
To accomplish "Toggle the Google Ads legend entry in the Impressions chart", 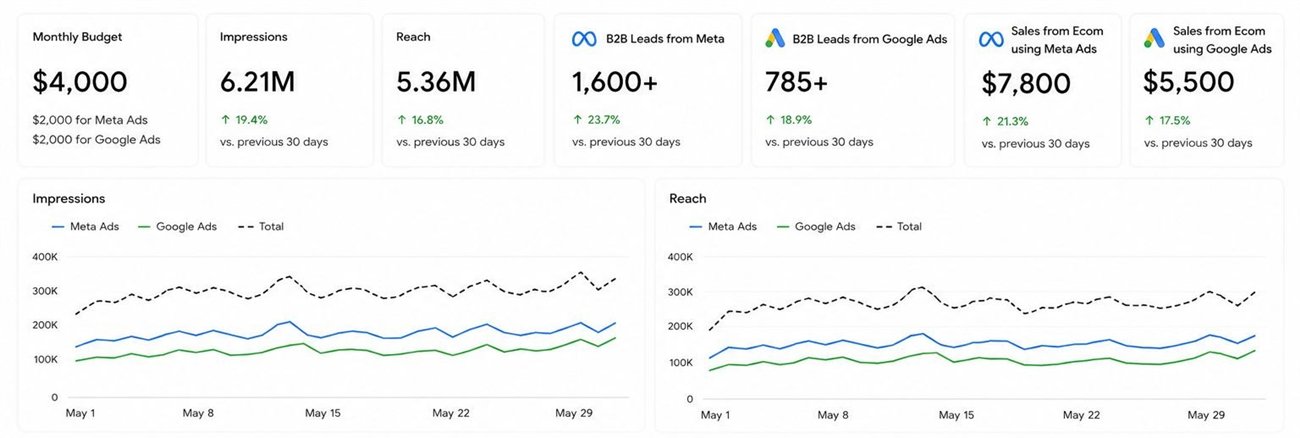I will (x=177, y=227).
